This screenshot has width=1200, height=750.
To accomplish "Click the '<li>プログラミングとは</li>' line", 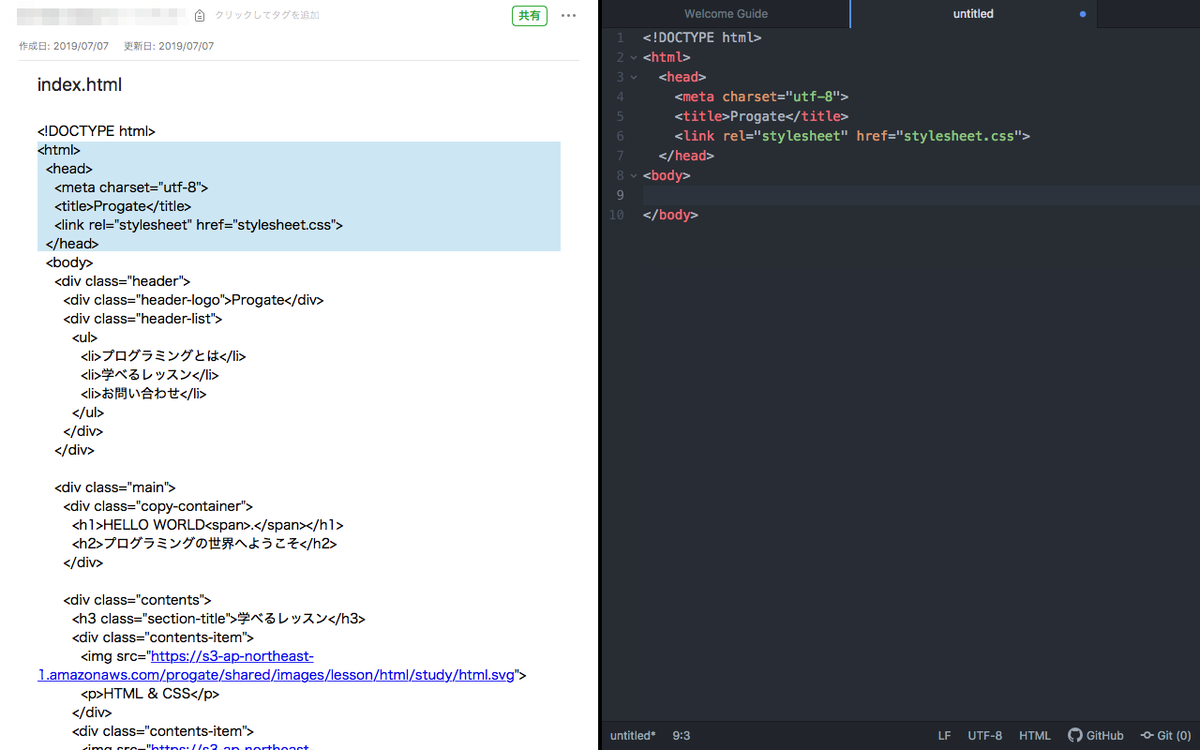I will (163, 356).
